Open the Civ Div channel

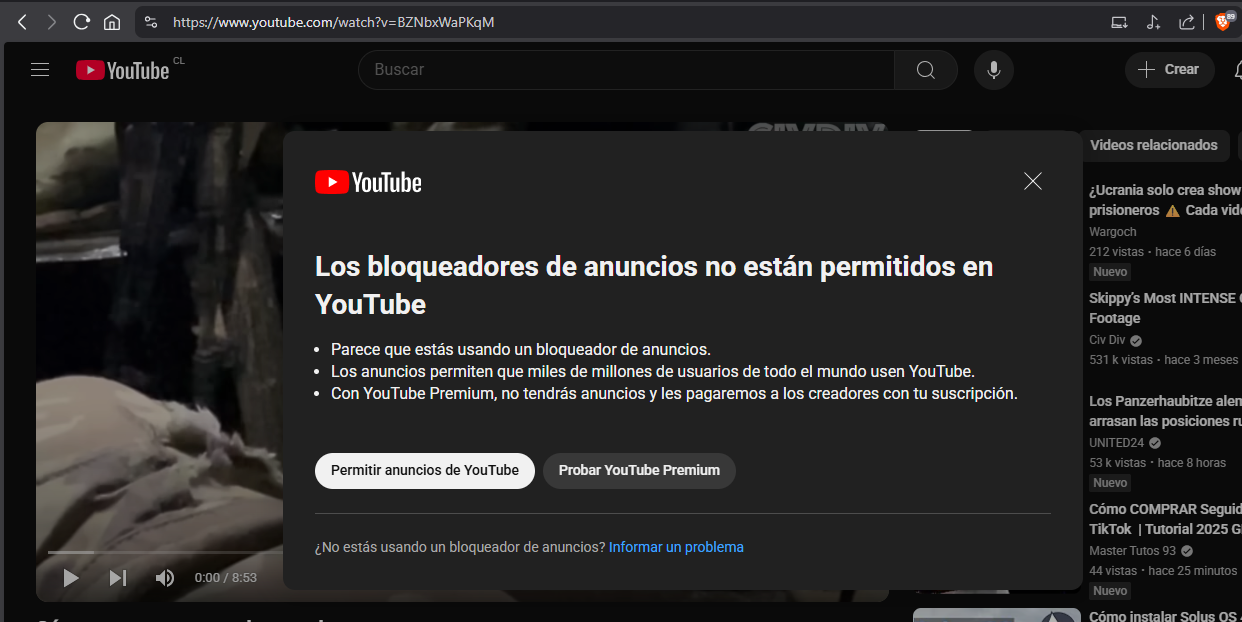point(1109,340)
